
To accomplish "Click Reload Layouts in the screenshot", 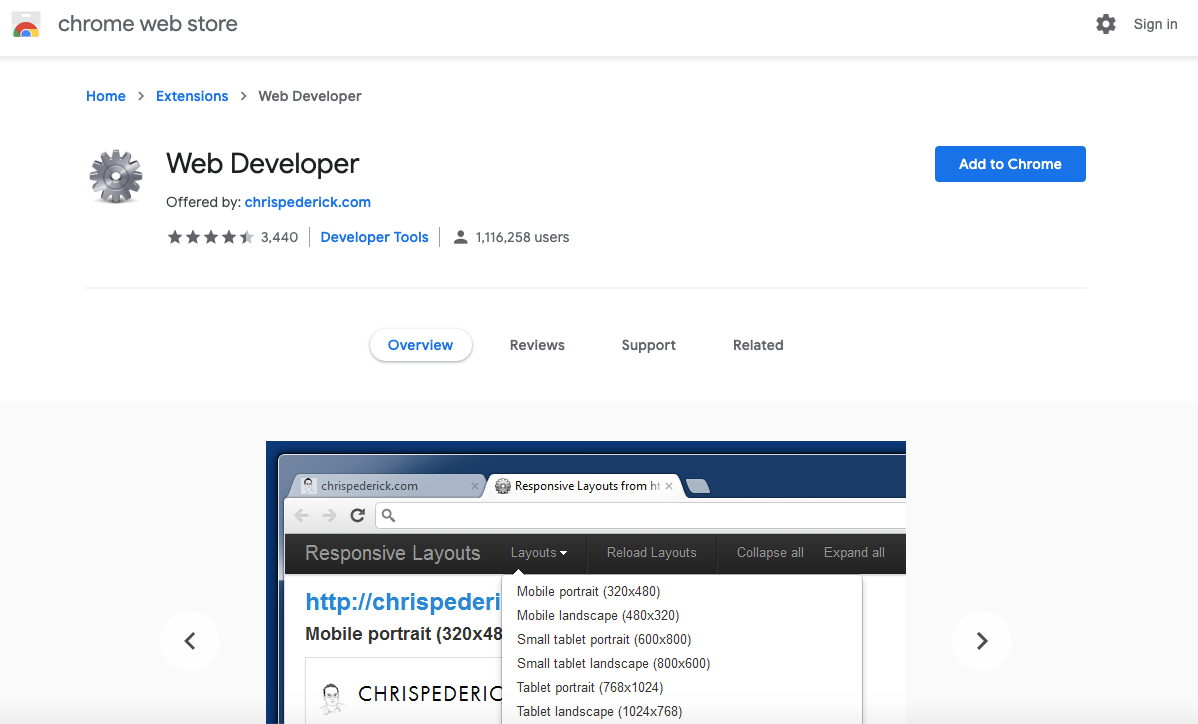I will [652, 553].
